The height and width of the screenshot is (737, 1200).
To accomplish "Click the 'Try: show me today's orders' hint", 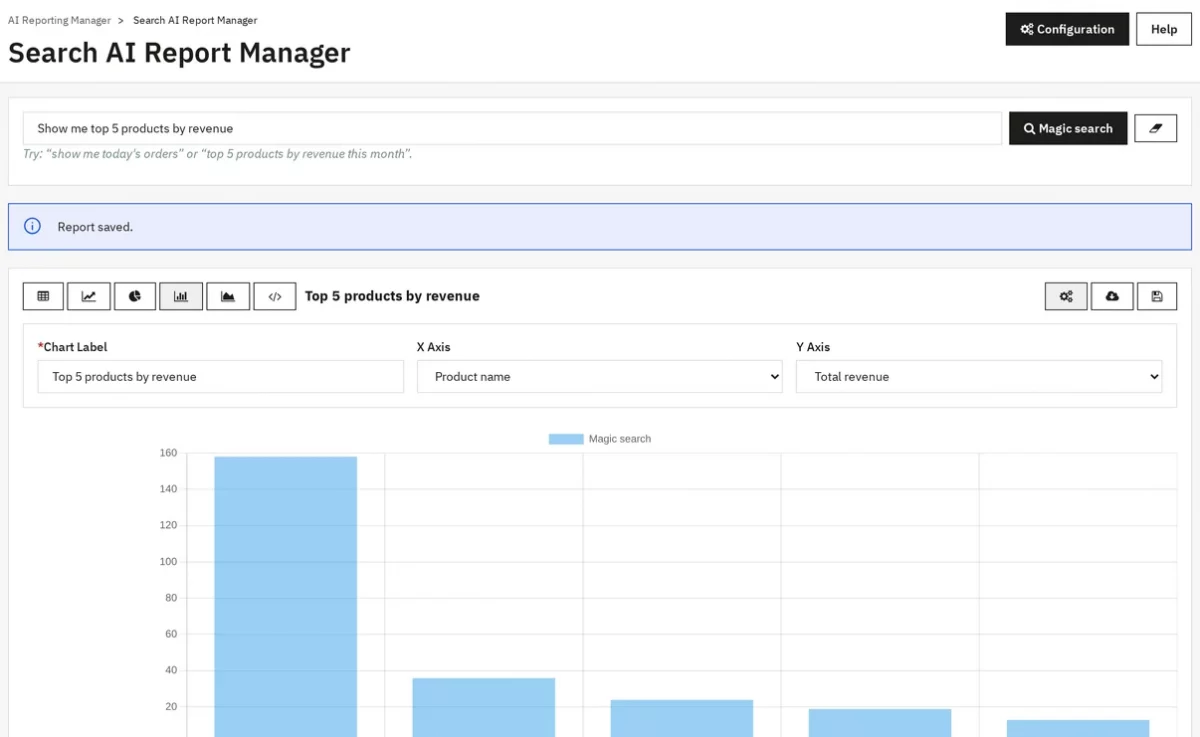I will [218, 154].
